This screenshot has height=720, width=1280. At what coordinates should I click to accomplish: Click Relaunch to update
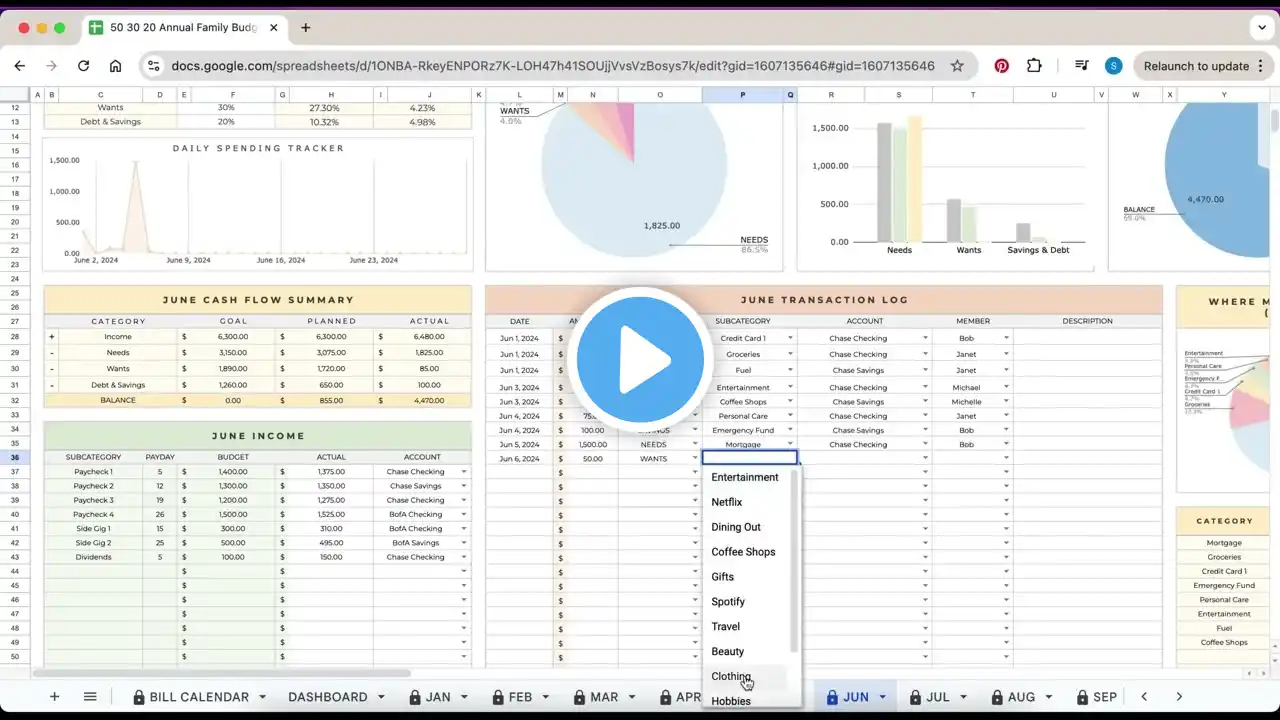[1196, 66]
